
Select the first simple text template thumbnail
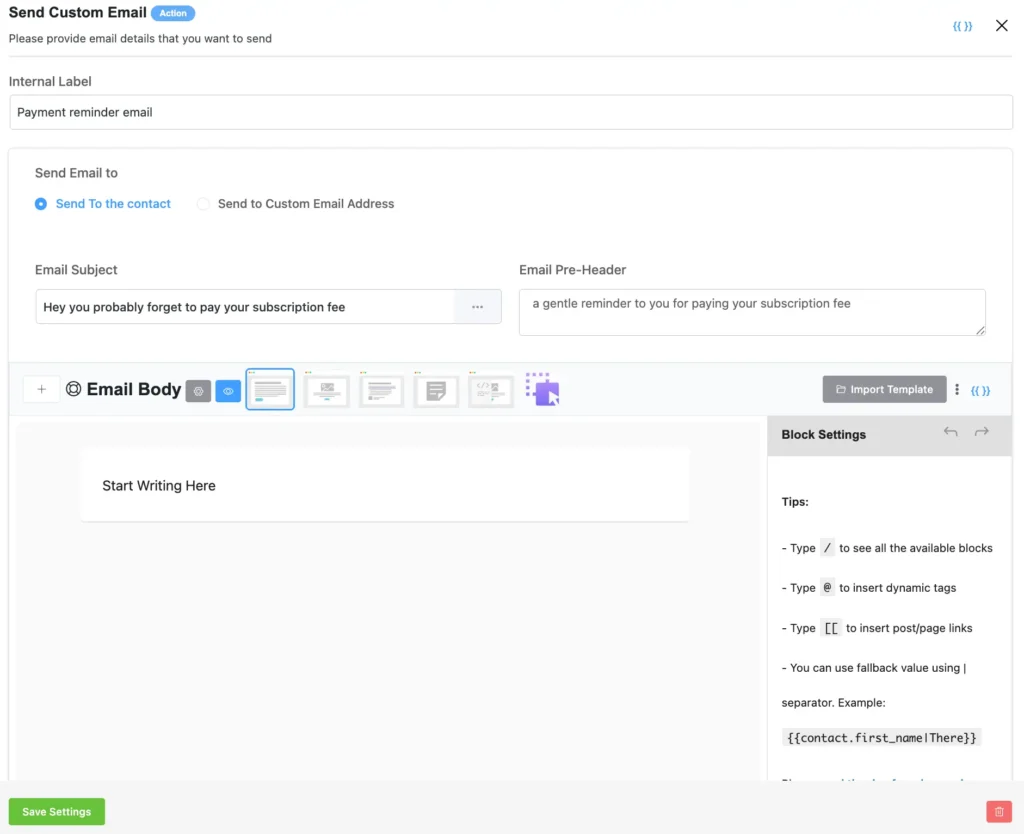click(x=270, y=390)
